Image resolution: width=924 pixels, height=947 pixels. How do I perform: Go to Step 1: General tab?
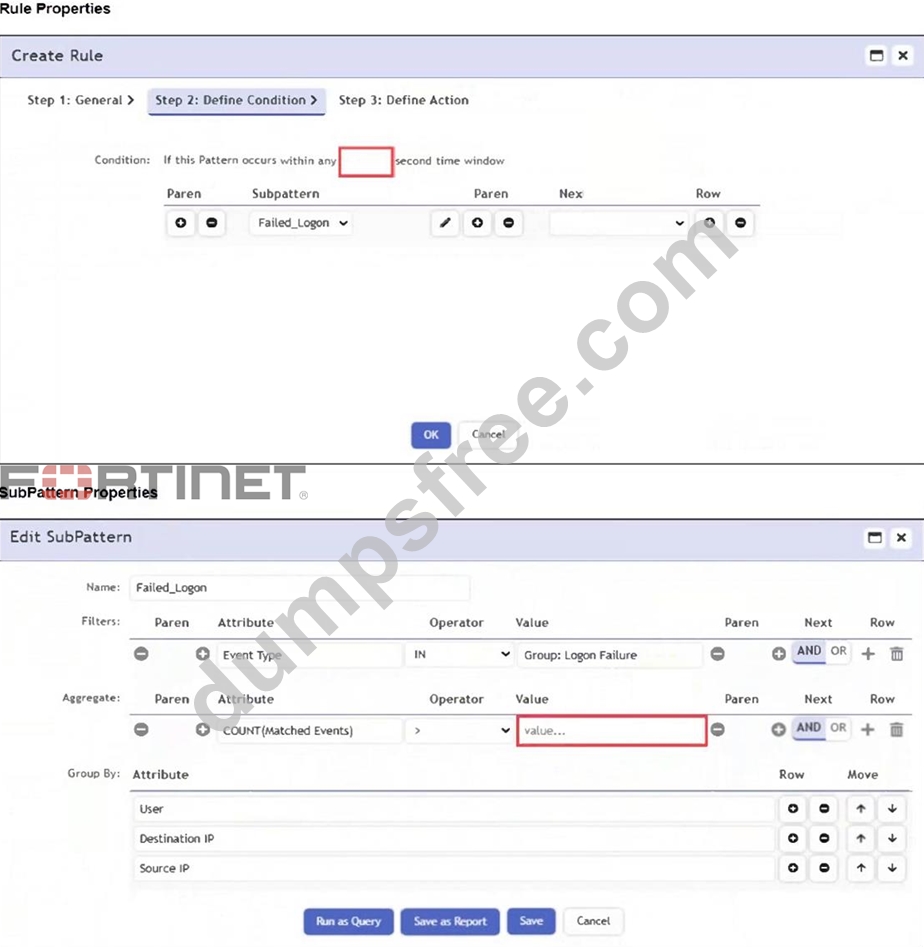80,100
